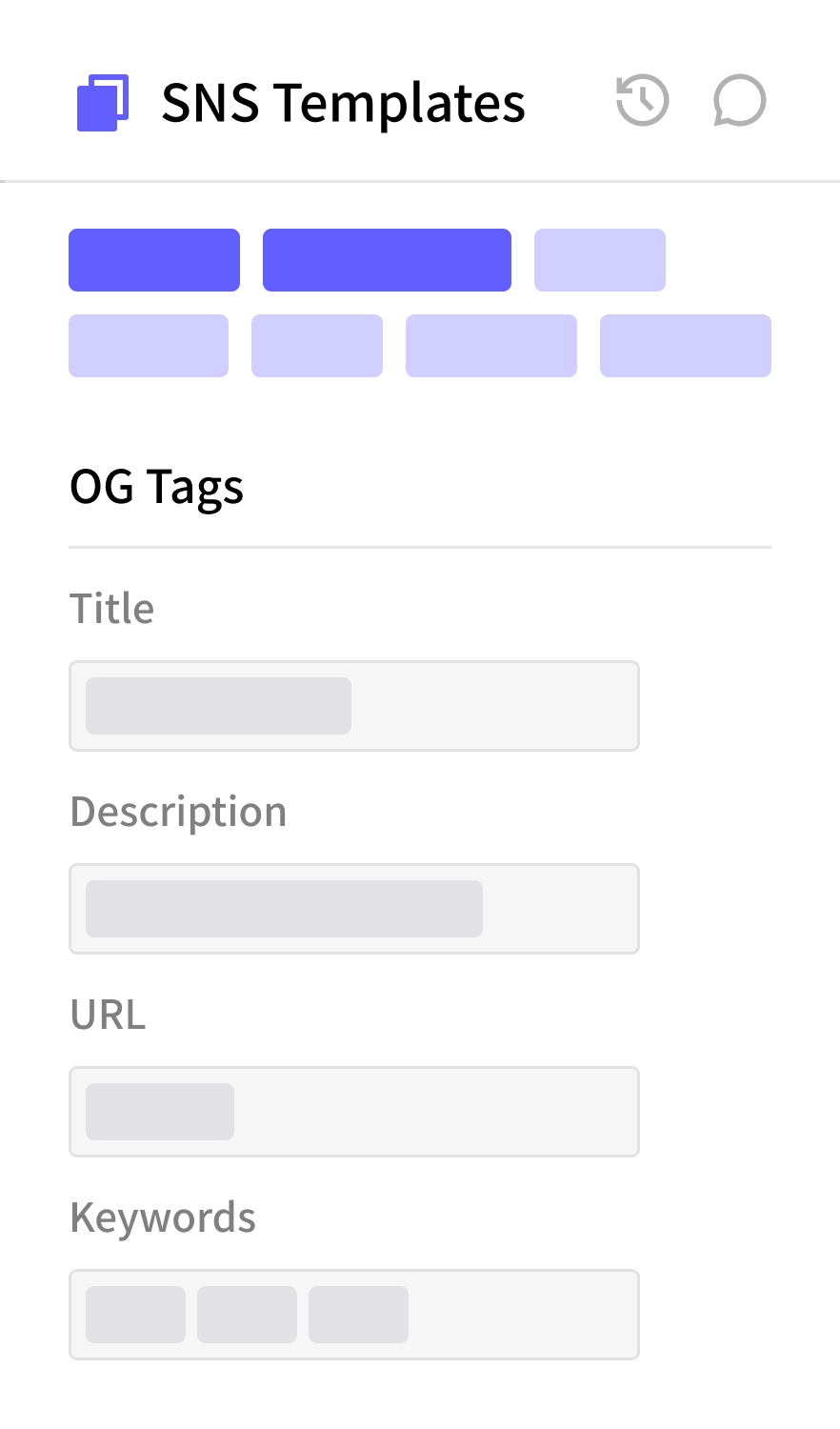Click the Description input field
This screenshot has width=840, height=1429.
coord(560,909)
